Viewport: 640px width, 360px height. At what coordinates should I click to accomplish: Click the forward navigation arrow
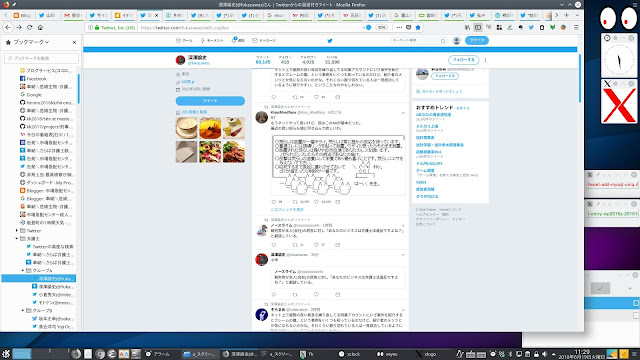click(19, 27)
